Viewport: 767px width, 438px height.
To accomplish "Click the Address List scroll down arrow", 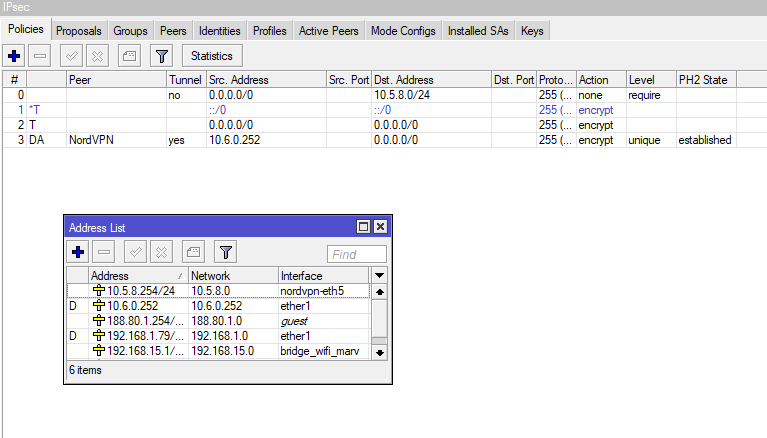I will coord(380,352).
